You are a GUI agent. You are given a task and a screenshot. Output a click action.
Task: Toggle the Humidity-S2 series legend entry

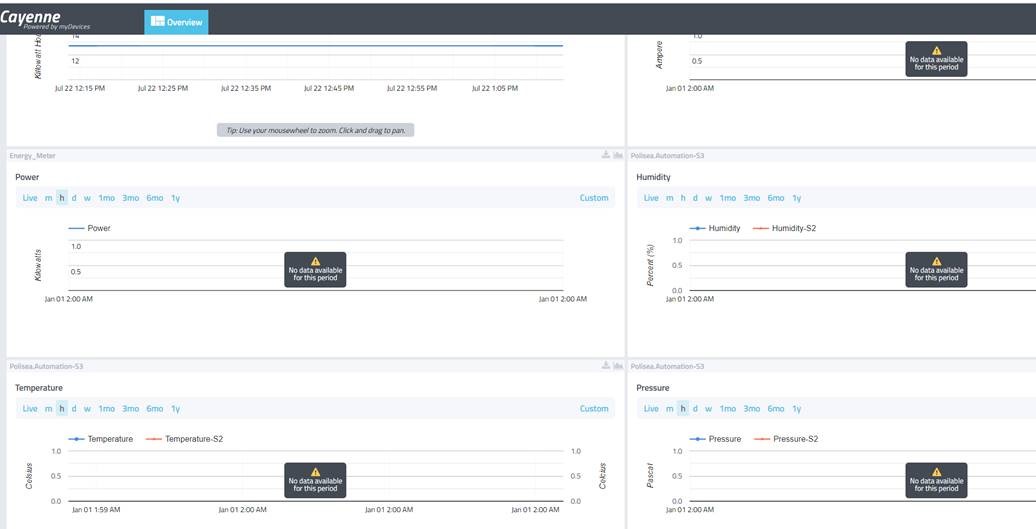(x=784, y=228)
